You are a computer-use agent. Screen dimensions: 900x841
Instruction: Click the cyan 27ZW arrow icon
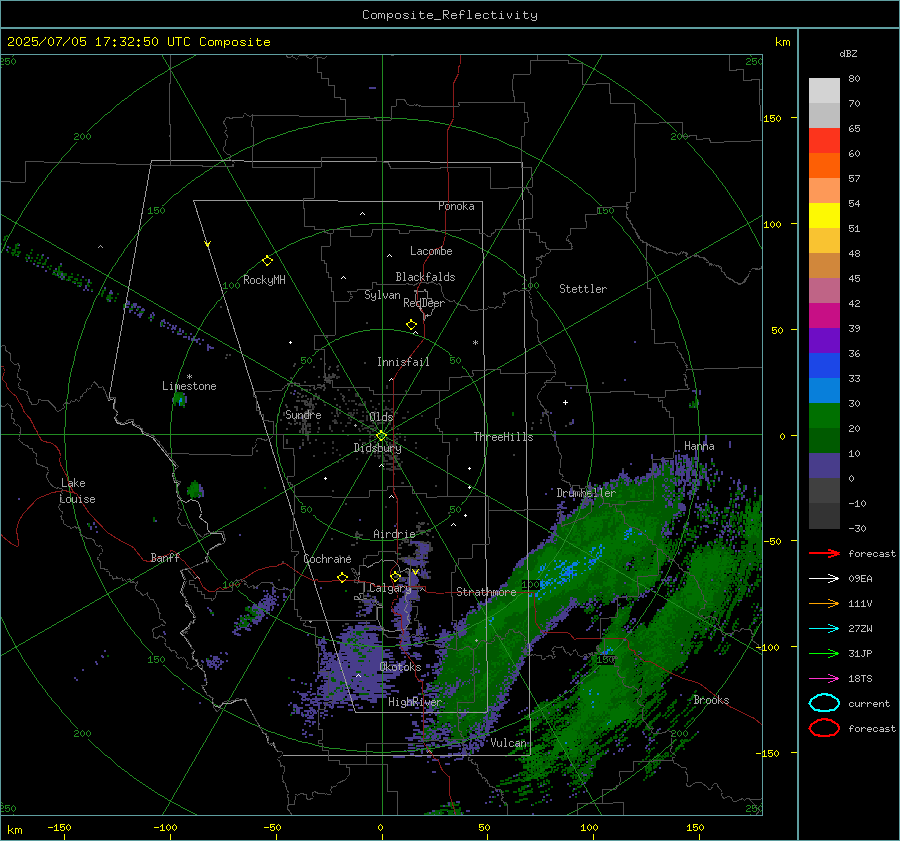tap(824, 629)
